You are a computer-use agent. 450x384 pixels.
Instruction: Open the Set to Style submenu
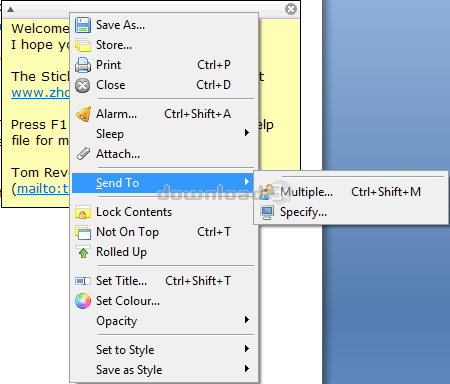165,350
